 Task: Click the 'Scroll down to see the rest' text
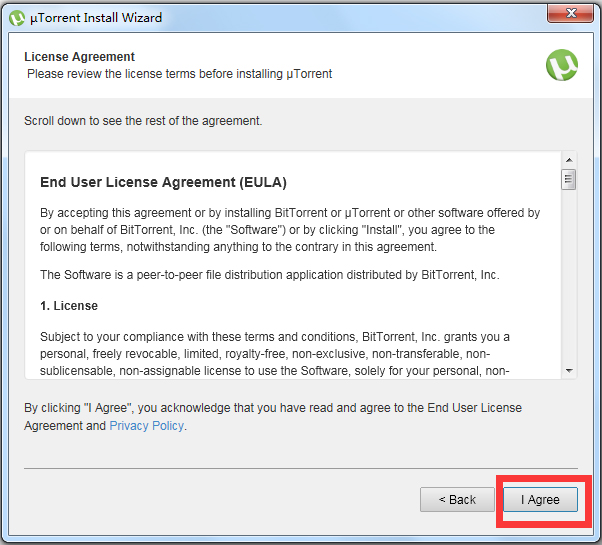click(x=143, y=121)
